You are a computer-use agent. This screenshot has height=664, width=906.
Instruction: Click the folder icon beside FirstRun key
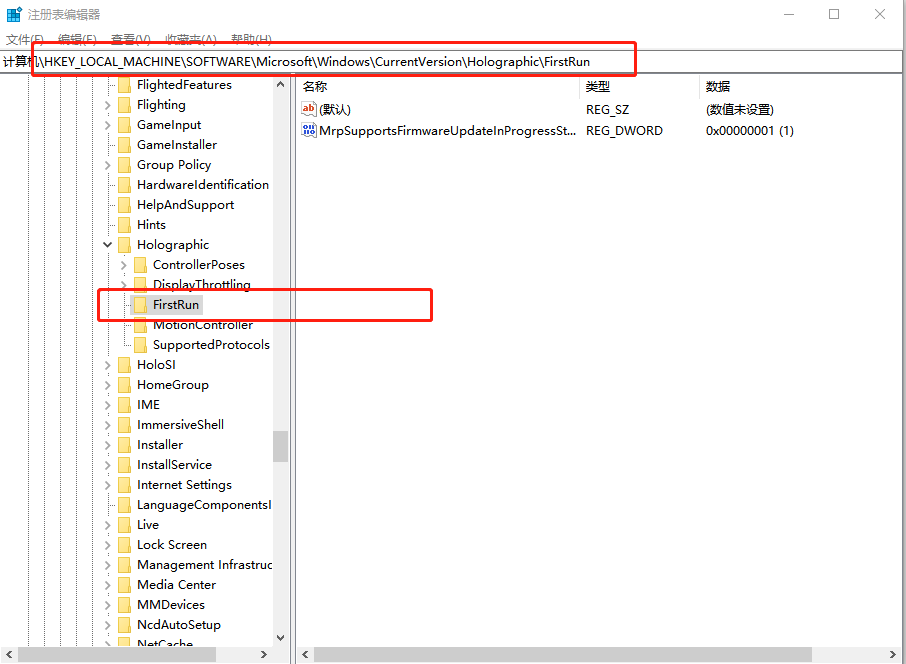[x=140, y=305]
